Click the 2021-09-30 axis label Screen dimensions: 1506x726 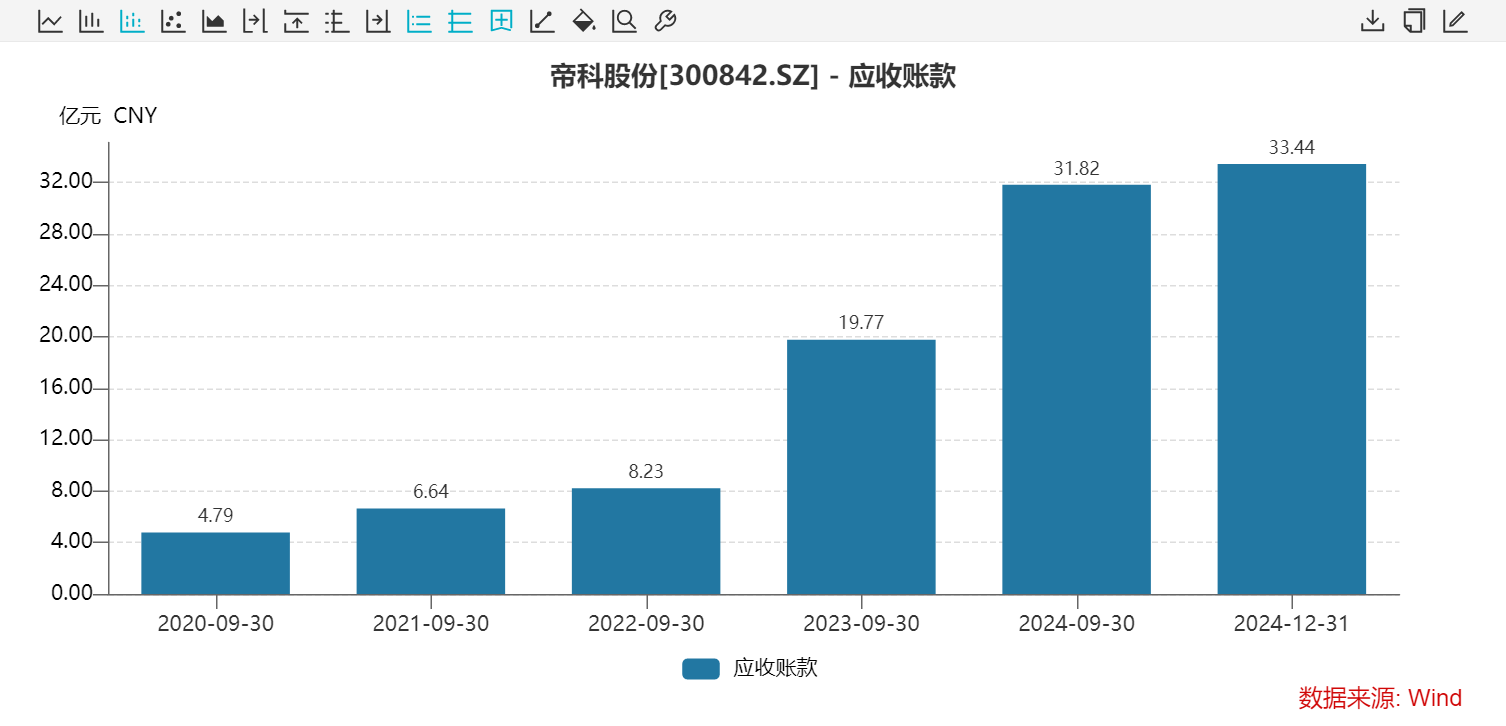431,623
